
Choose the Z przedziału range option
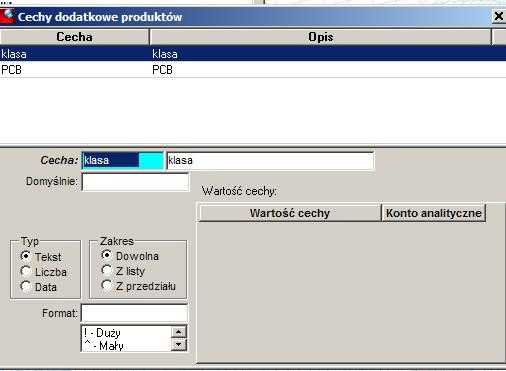click(x=106, y=285)
